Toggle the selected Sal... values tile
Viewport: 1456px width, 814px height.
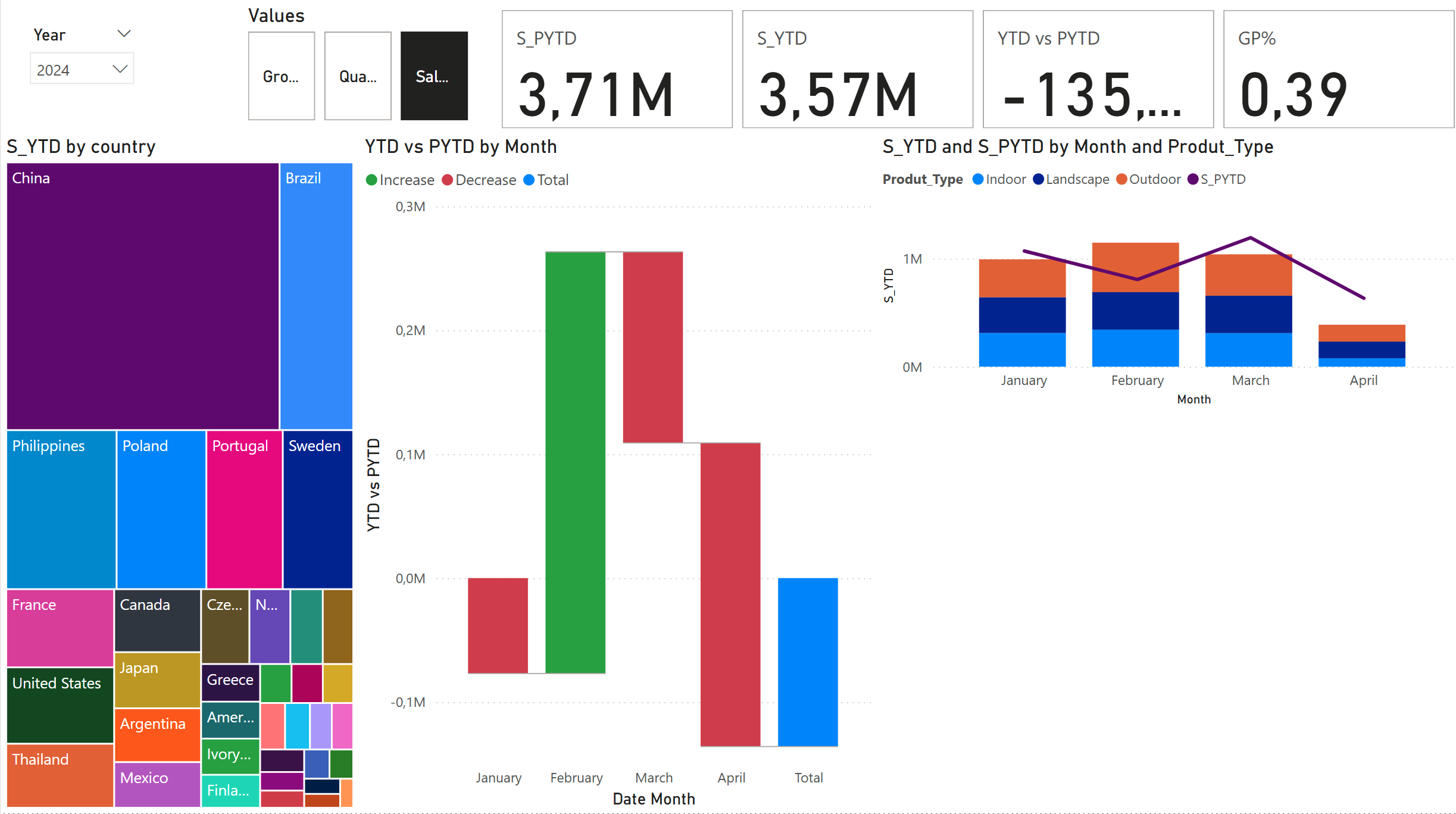point(433,76)
